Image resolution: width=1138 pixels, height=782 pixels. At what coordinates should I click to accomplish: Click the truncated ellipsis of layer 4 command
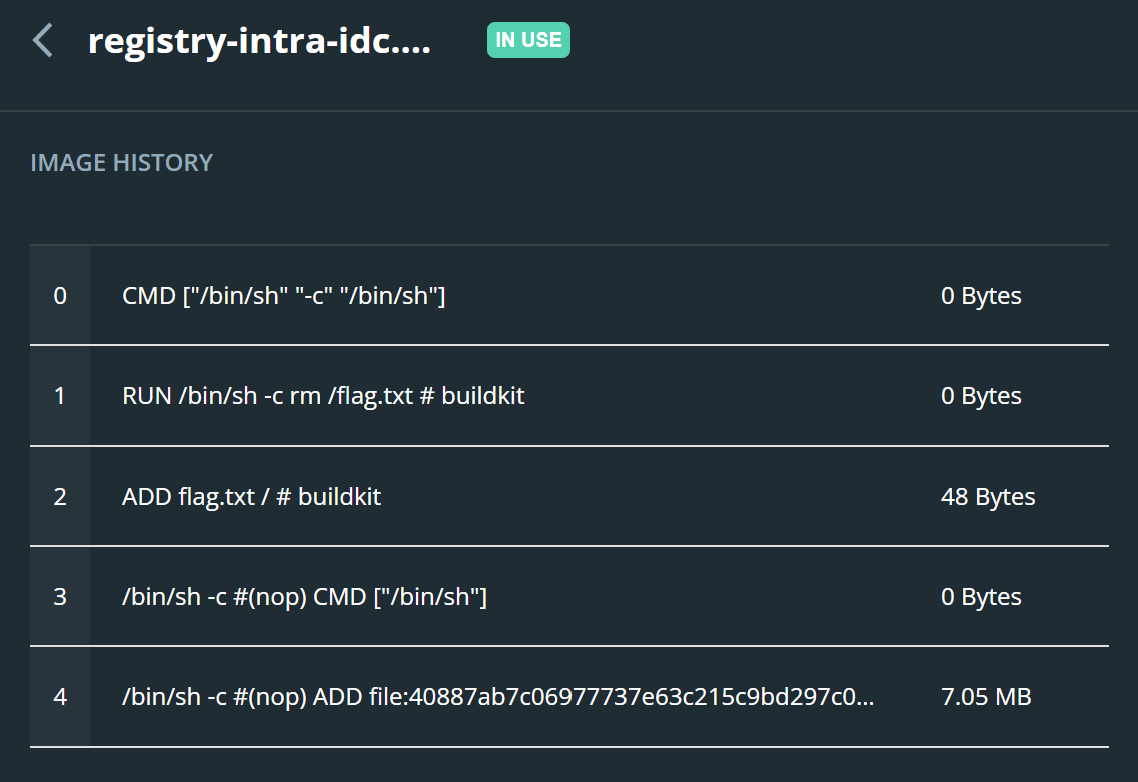pyautogui.click(x=865, y=703)
